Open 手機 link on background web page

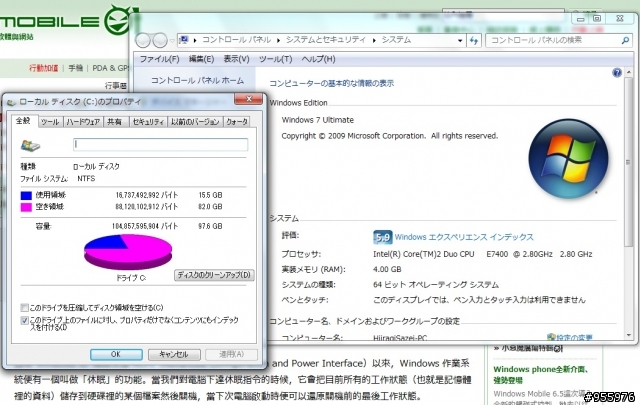[76, 68]
